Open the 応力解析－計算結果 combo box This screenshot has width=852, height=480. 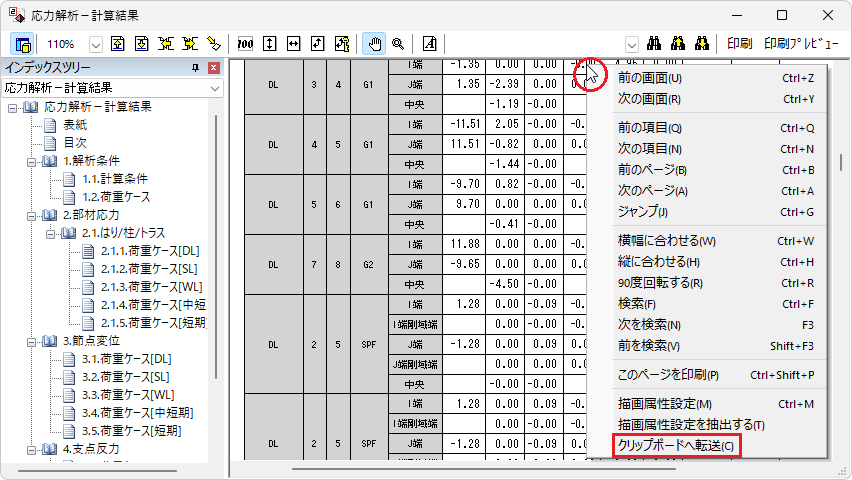point(215,88)
